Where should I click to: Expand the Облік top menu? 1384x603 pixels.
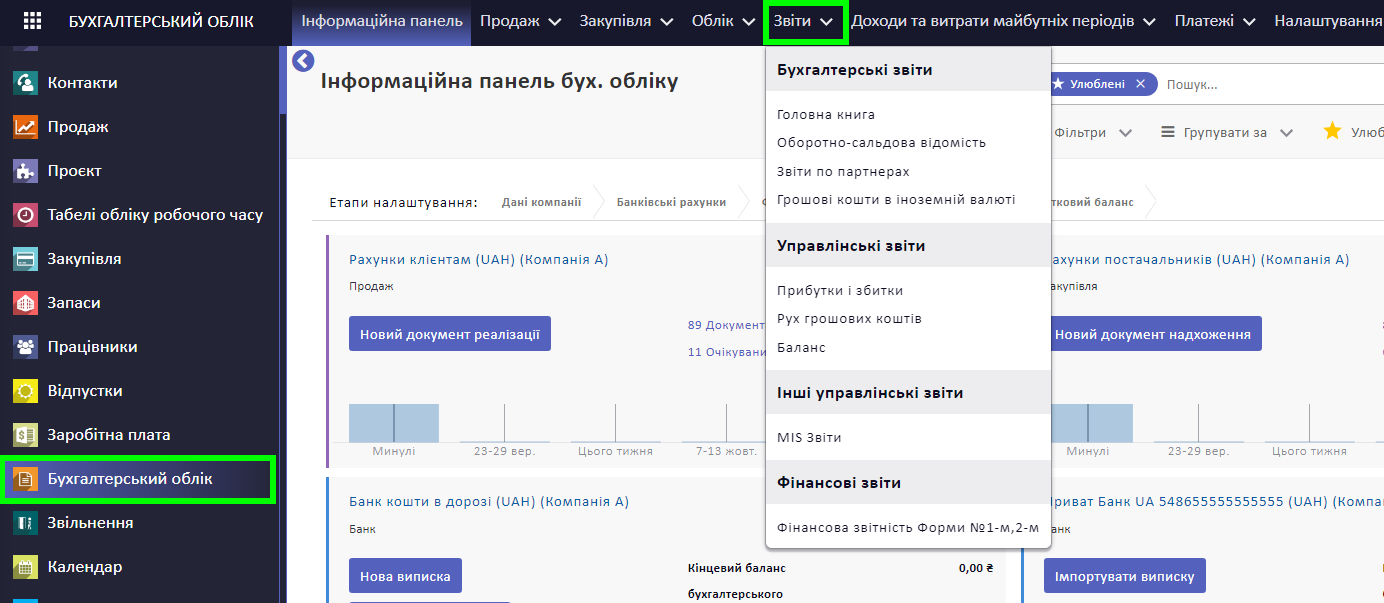[723, 21]
